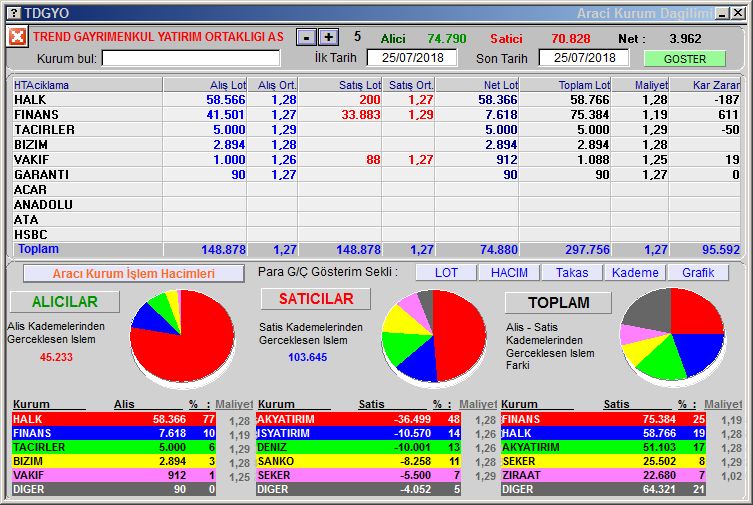Click the TOPLAM button
This screenshot has height=505, width=753.
559,302
